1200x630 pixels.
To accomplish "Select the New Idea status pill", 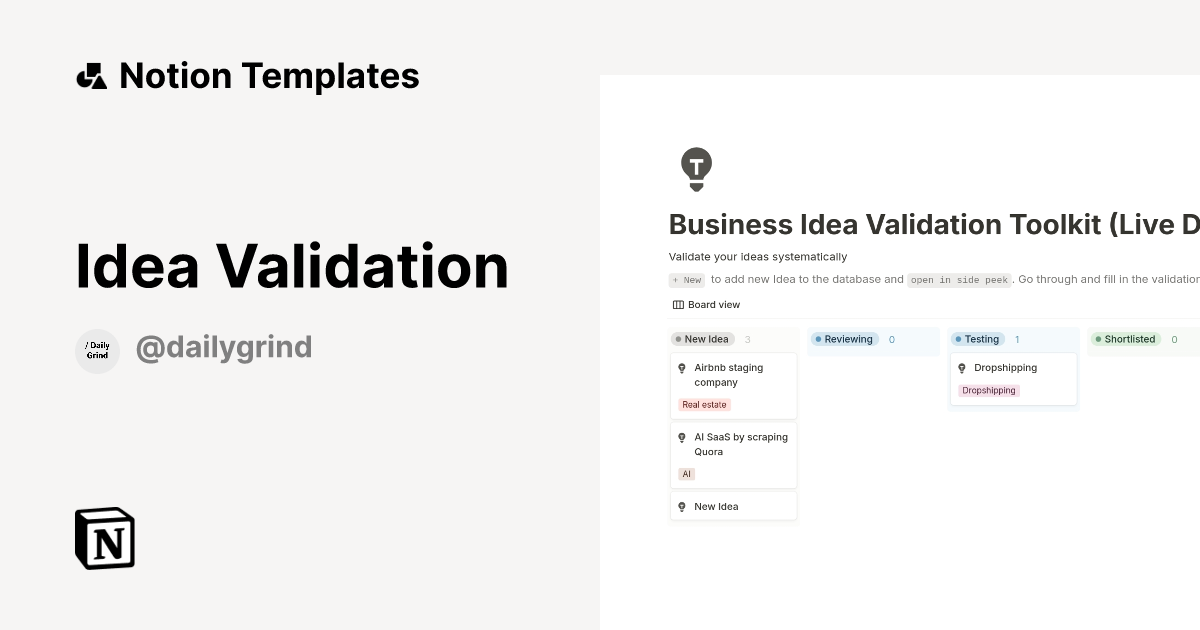I will (x=702, y=339).
